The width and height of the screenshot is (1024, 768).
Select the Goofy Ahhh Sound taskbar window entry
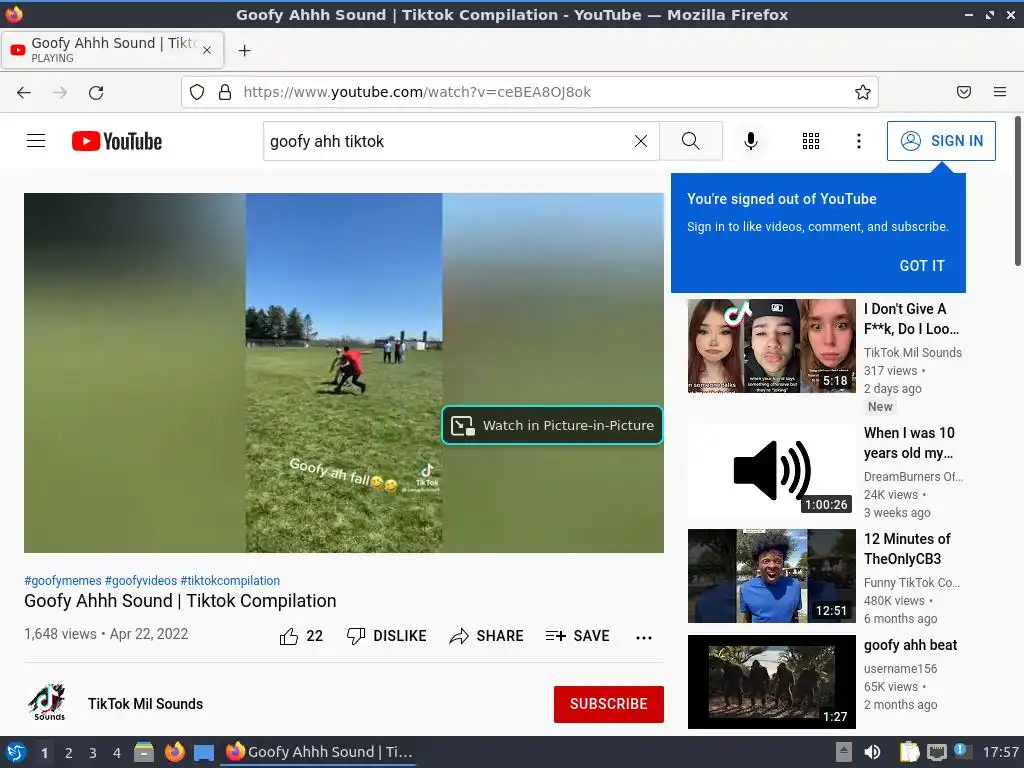(319, 752)
